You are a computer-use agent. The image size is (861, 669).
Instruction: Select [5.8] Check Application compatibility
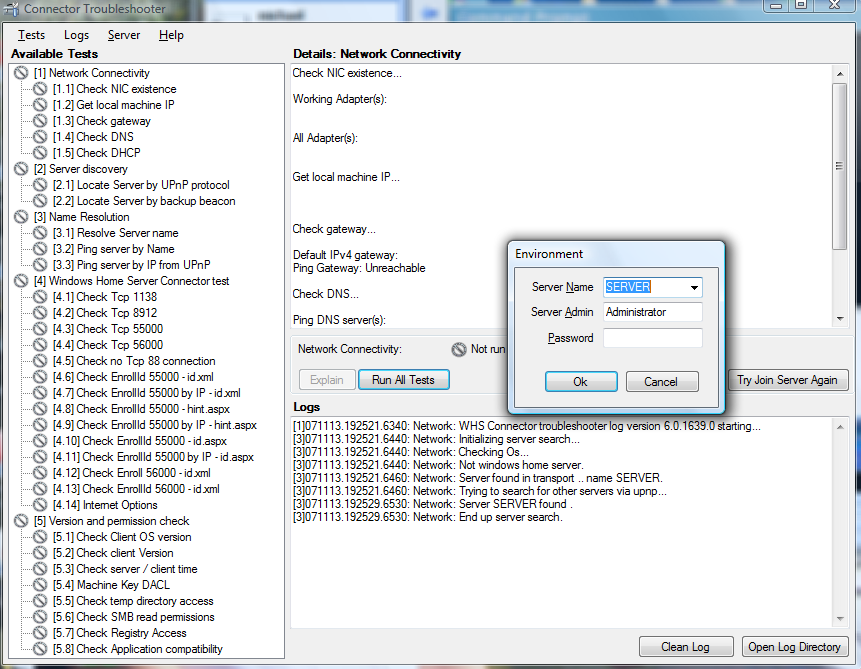pos(137,649)
